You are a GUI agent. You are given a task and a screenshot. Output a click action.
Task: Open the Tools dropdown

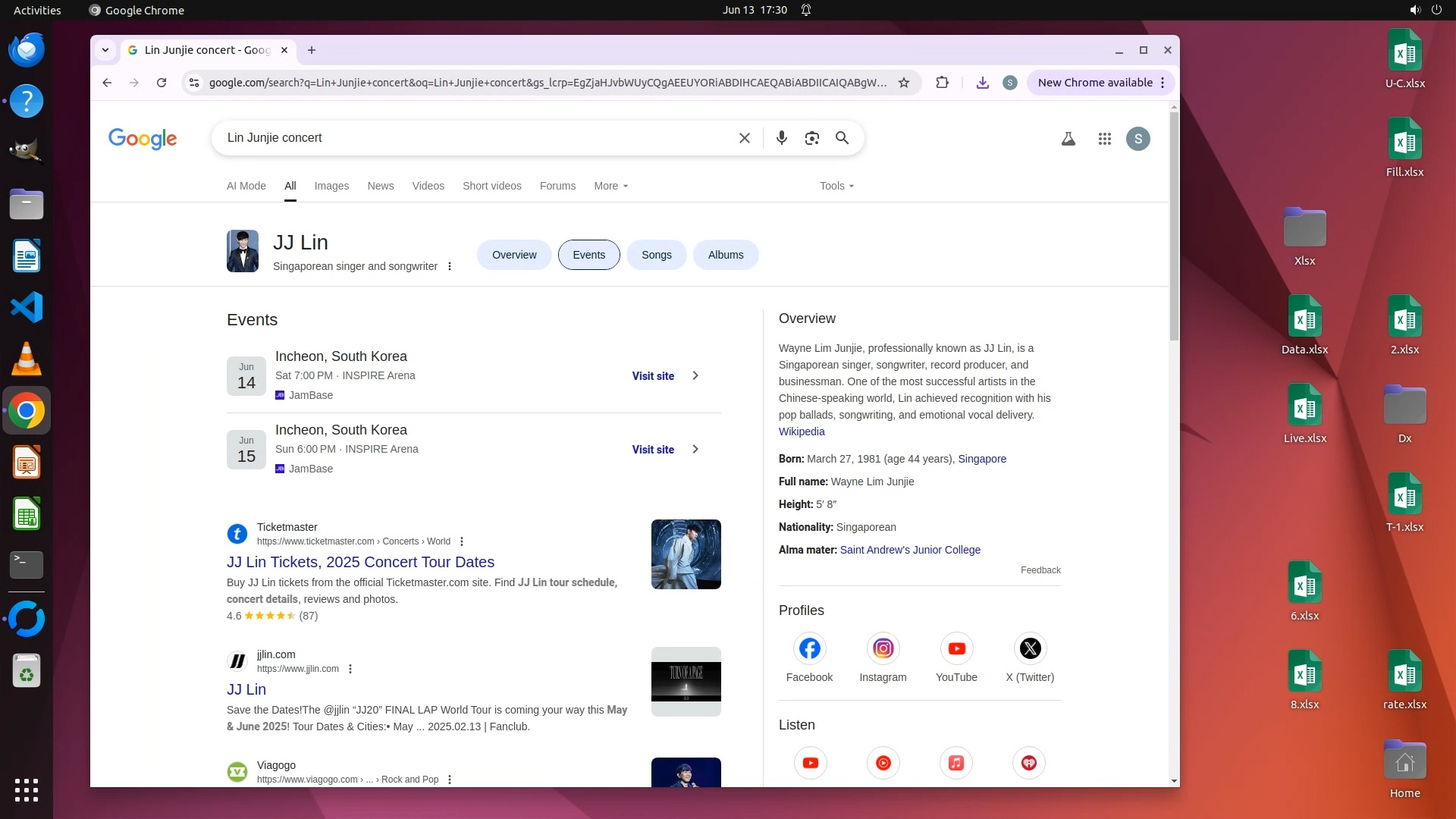[836, 186]
